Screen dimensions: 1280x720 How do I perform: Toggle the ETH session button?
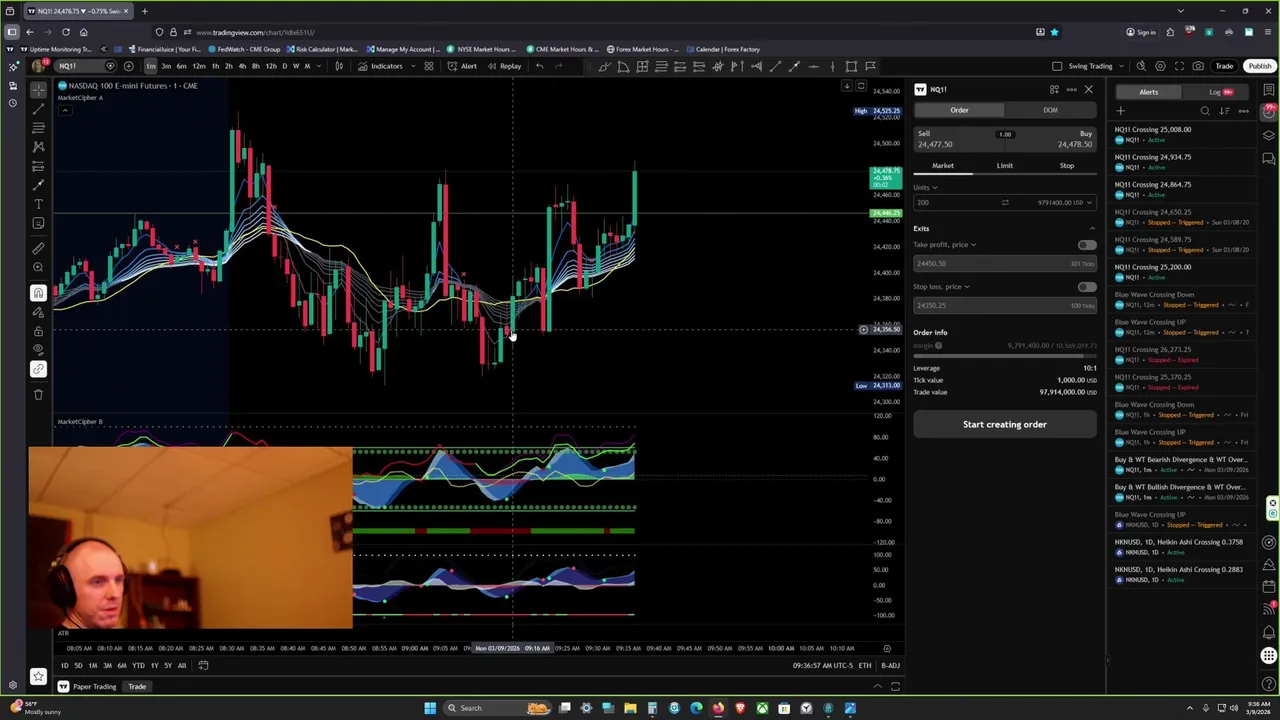[x=864, y=665]
